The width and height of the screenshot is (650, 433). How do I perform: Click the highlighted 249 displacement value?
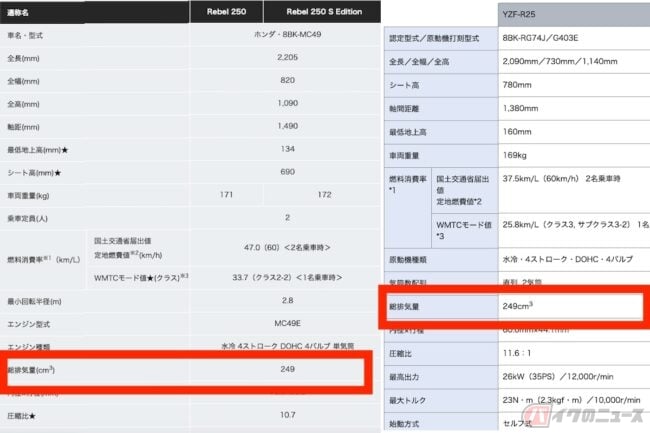point(287,367)
